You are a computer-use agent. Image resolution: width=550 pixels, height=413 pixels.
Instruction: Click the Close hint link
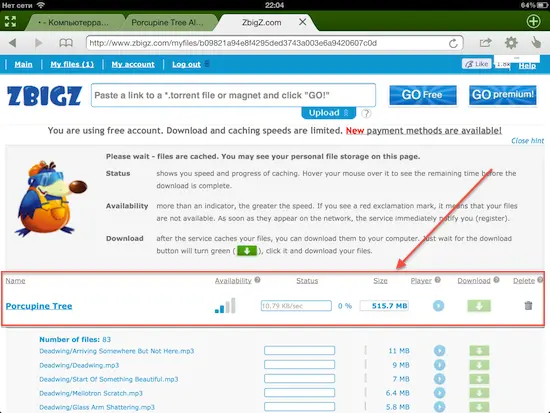tap(527, 140)
